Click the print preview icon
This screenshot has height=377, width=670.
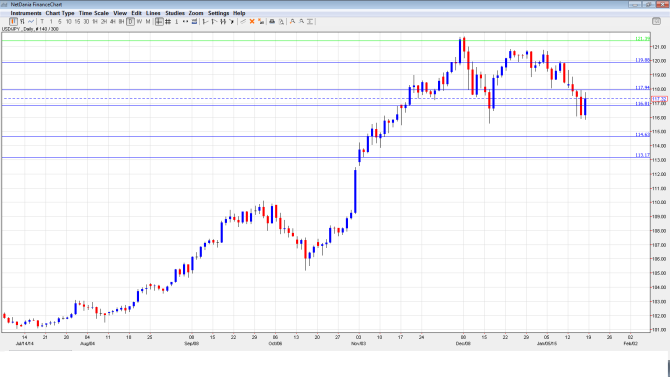[281, 21]
